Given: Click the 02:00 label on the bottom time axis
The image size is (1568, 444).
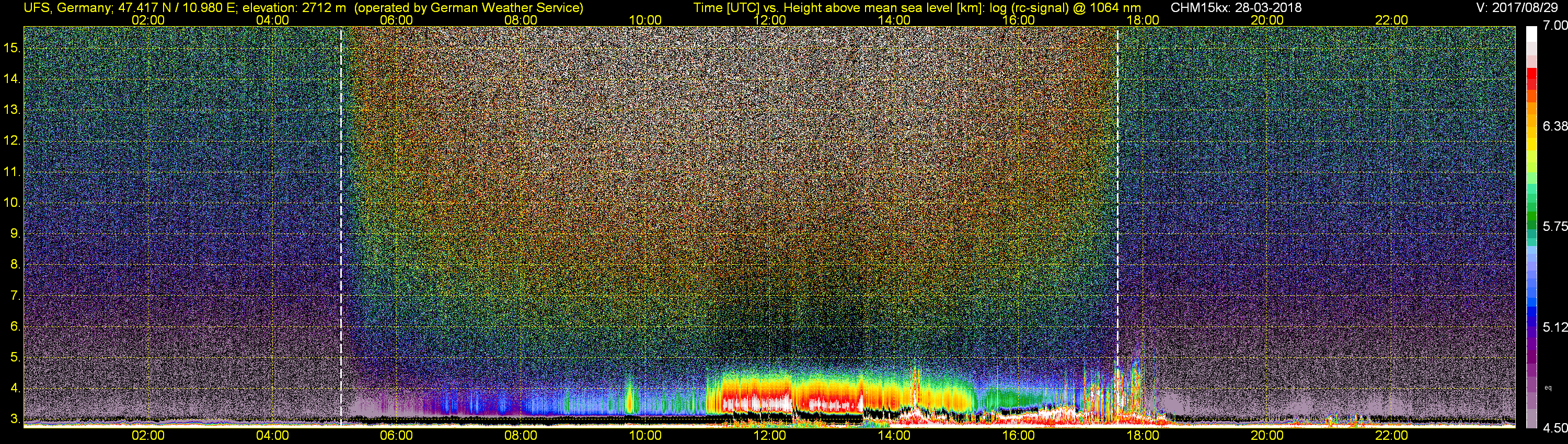Looking at the screenshot, I should [148, 436].
